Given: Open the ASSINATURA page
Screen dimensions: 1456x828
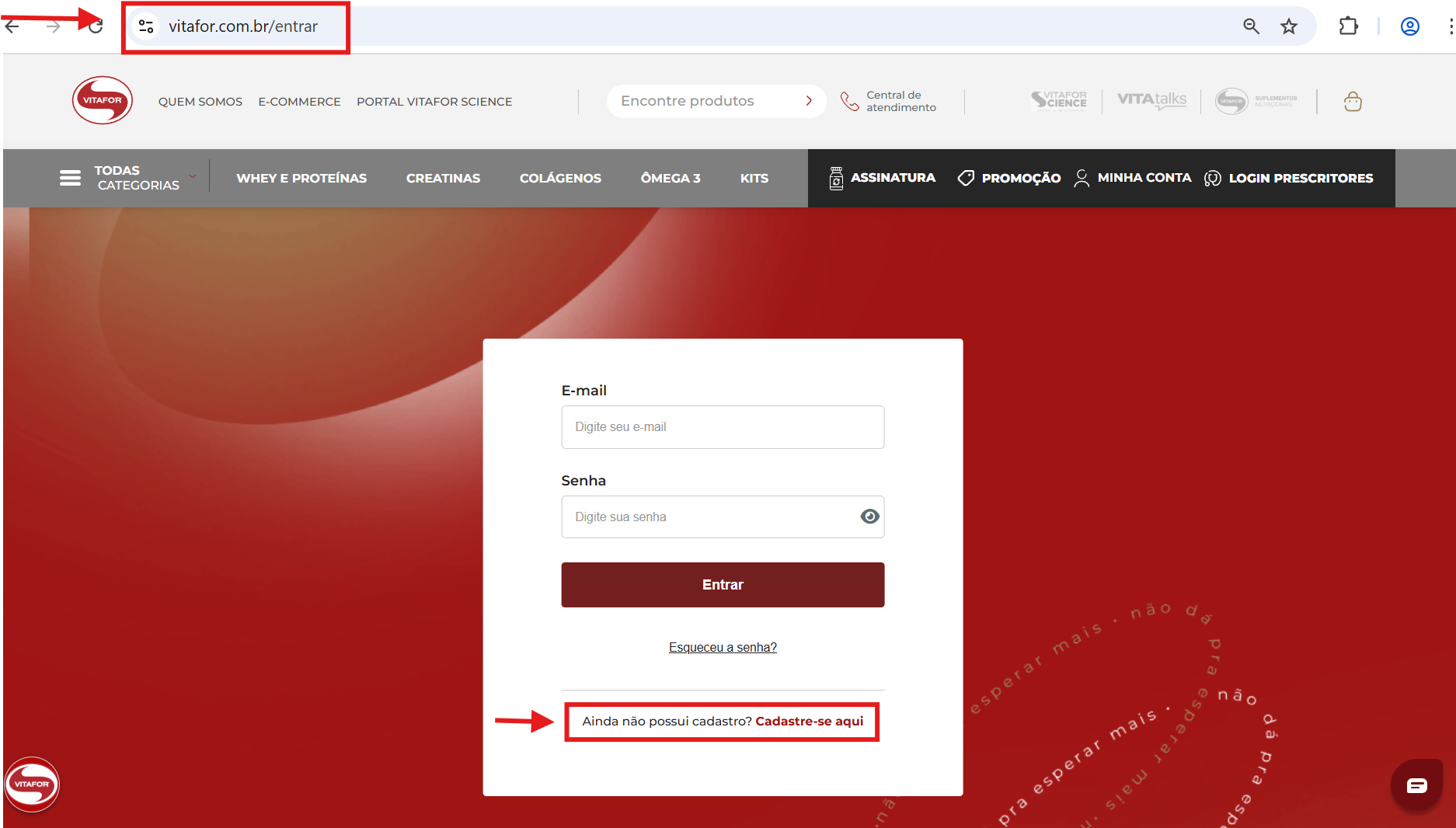Looking at the screenshot, I should pyautogui.click(x=893, y=177).
